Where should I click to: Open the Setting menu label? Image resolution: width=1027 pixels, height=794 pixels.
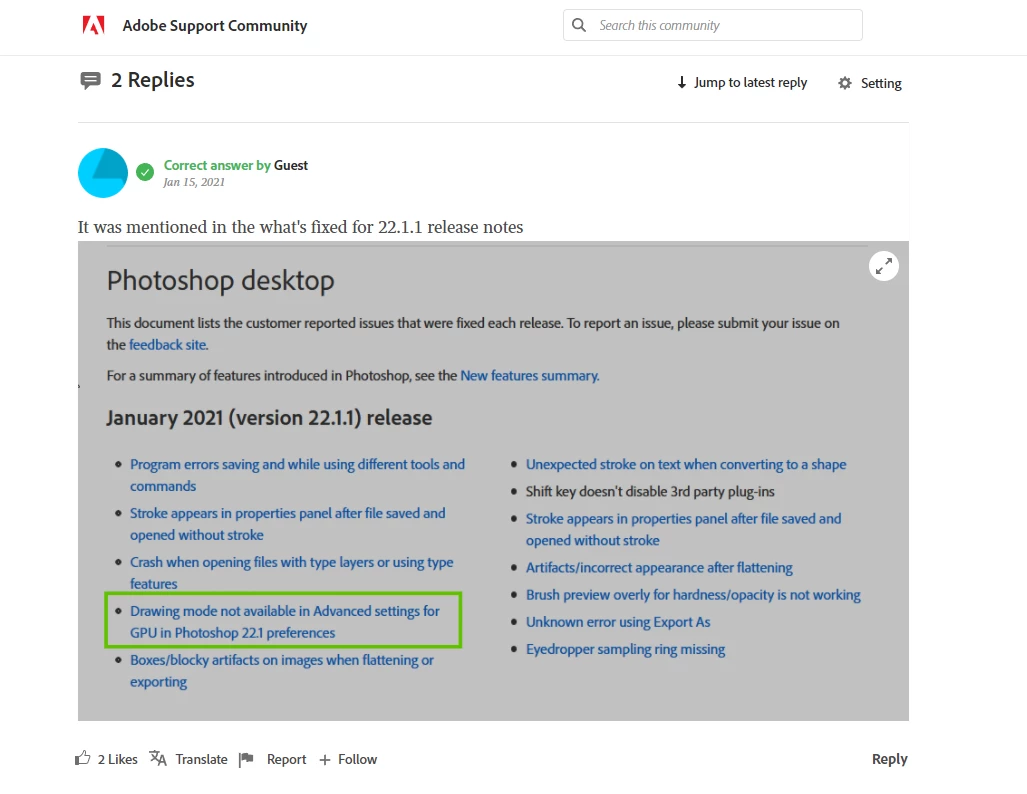(881, 83)
